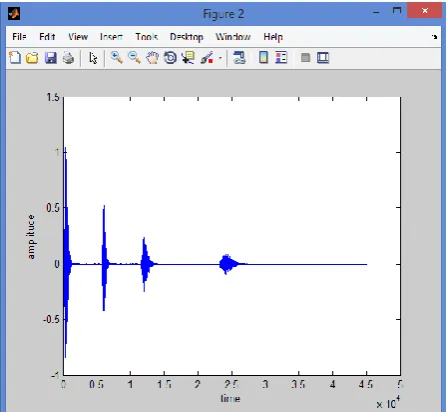447x412 pixels.
Task: Click the x-axis tick label 4.5
Action: (x=366, y=385)
